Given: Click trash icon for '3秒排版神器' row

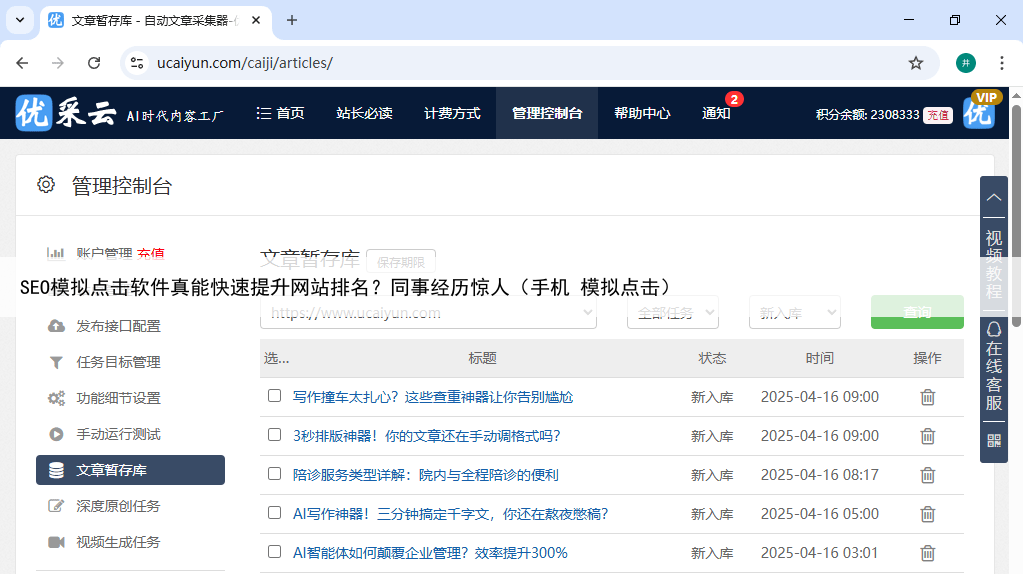Looking at the screenshot, I should [x=927, y=436].
